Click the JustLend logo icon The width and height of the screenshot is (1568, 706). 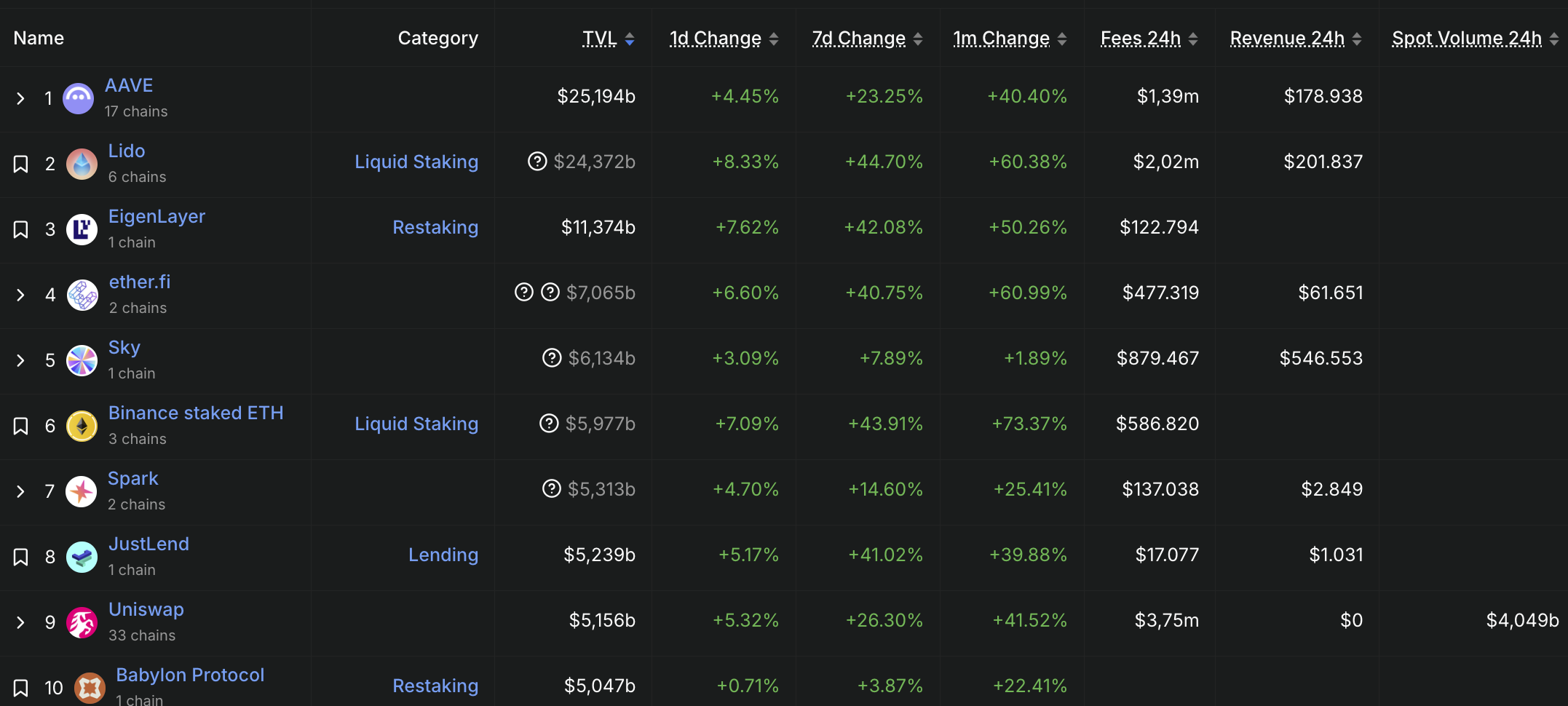[x=82, y=557]
